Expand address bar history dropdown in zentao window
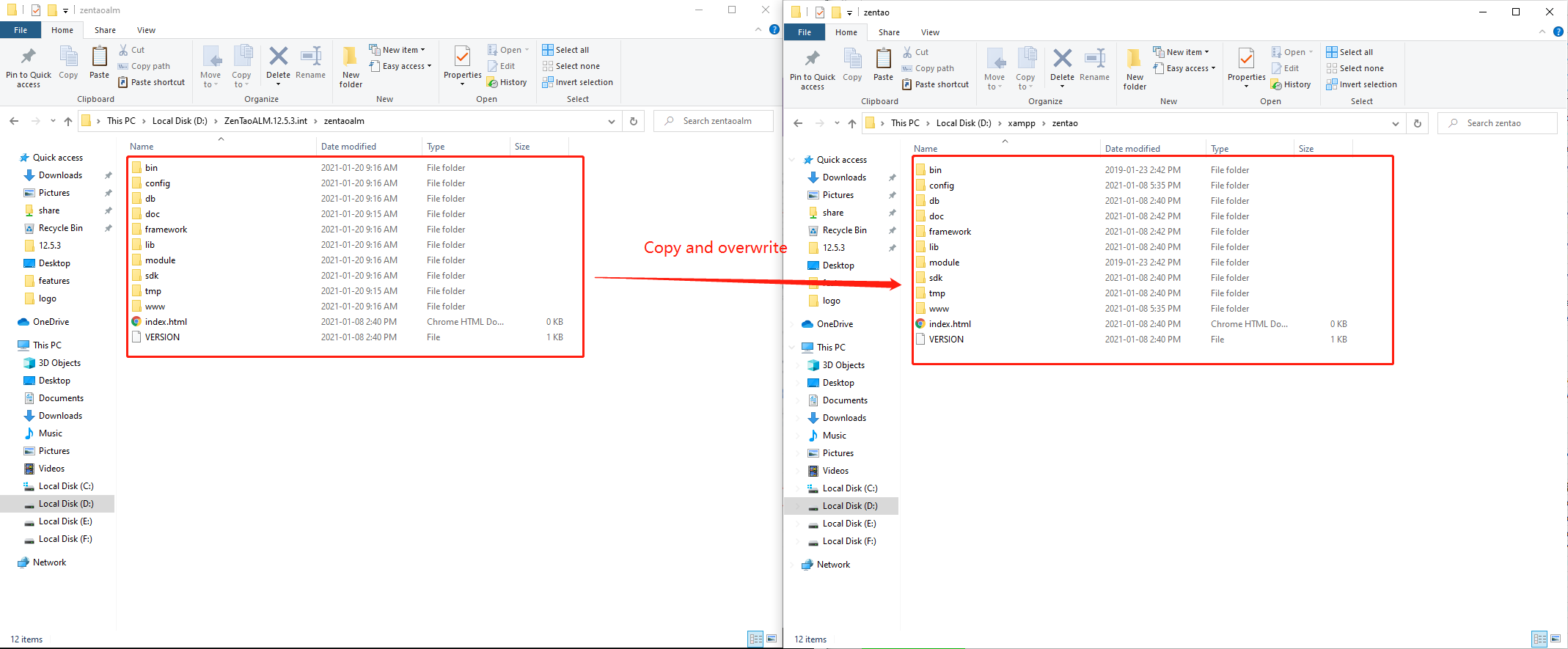Image resolution: width=1568 pixels, height=649 pixels. point(1395,123)
